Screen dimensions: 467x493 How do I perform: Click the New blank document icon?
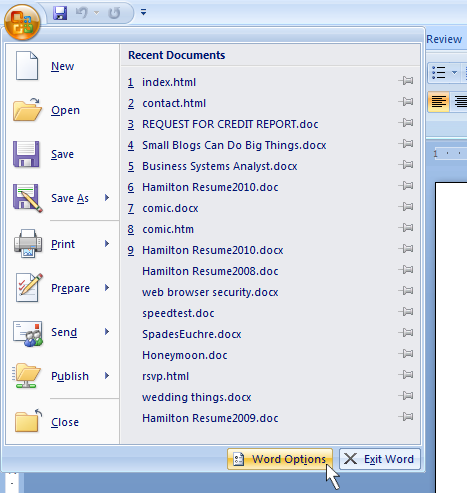pyautogui.click(x=27, y=65)
